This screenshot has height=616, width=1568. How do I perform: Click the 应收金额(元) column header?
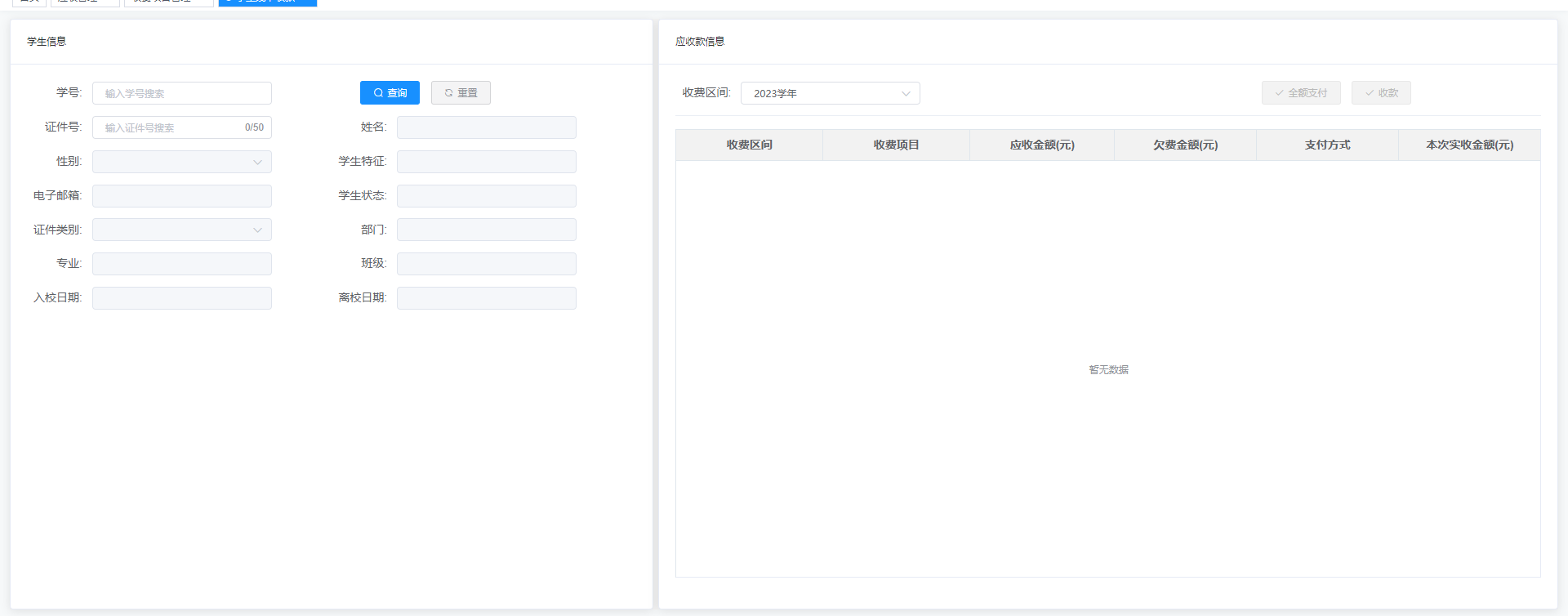(1042, 145)
